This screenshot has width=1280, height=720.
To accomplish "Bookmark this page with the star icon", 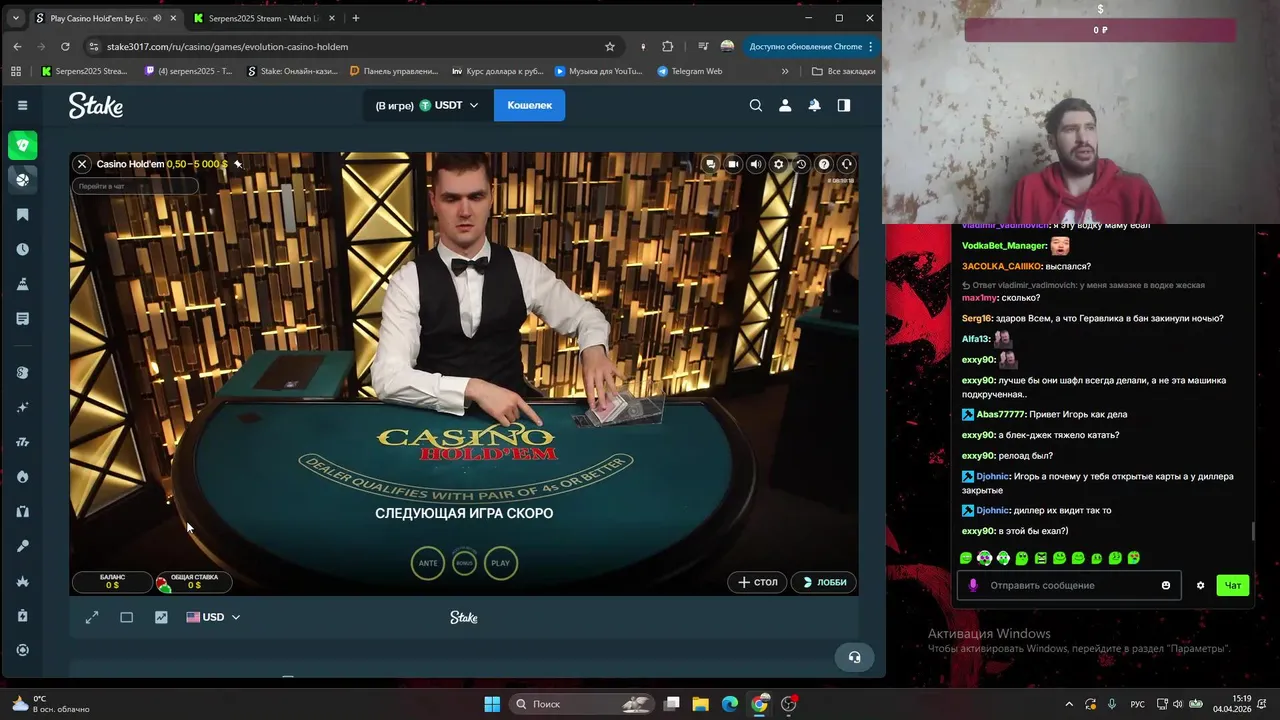I will pos(610,46).
